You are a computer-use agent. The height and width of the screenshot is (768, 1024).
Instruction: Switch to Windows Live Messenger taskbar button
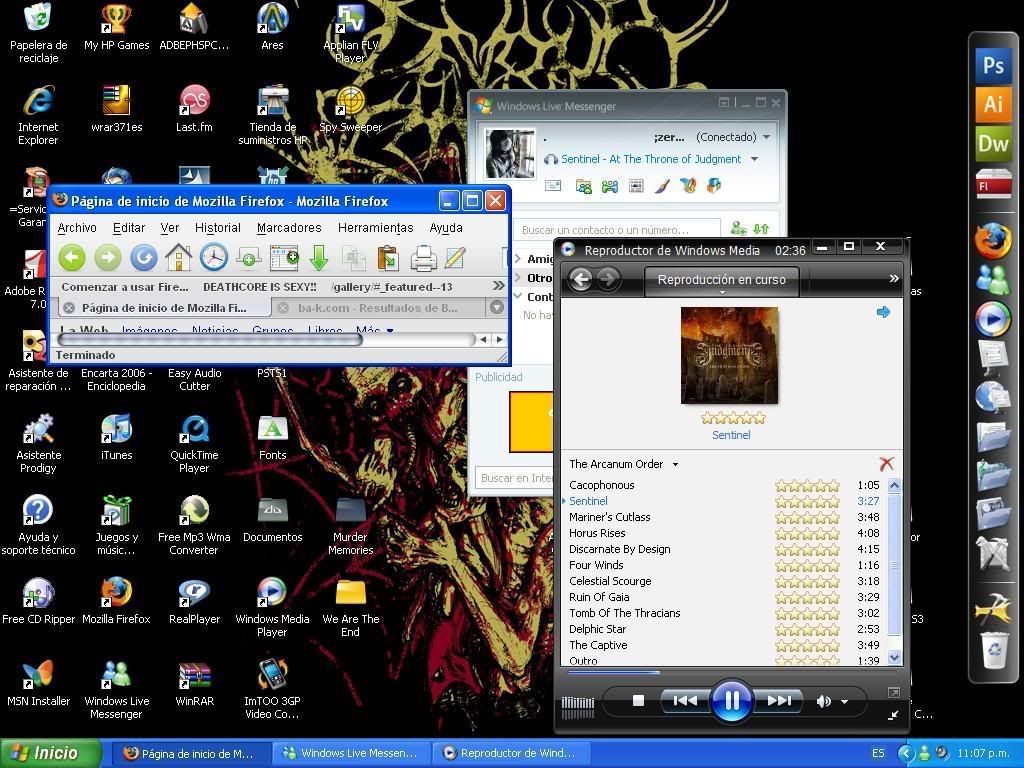pyautogui.click(x=351, y=753)
